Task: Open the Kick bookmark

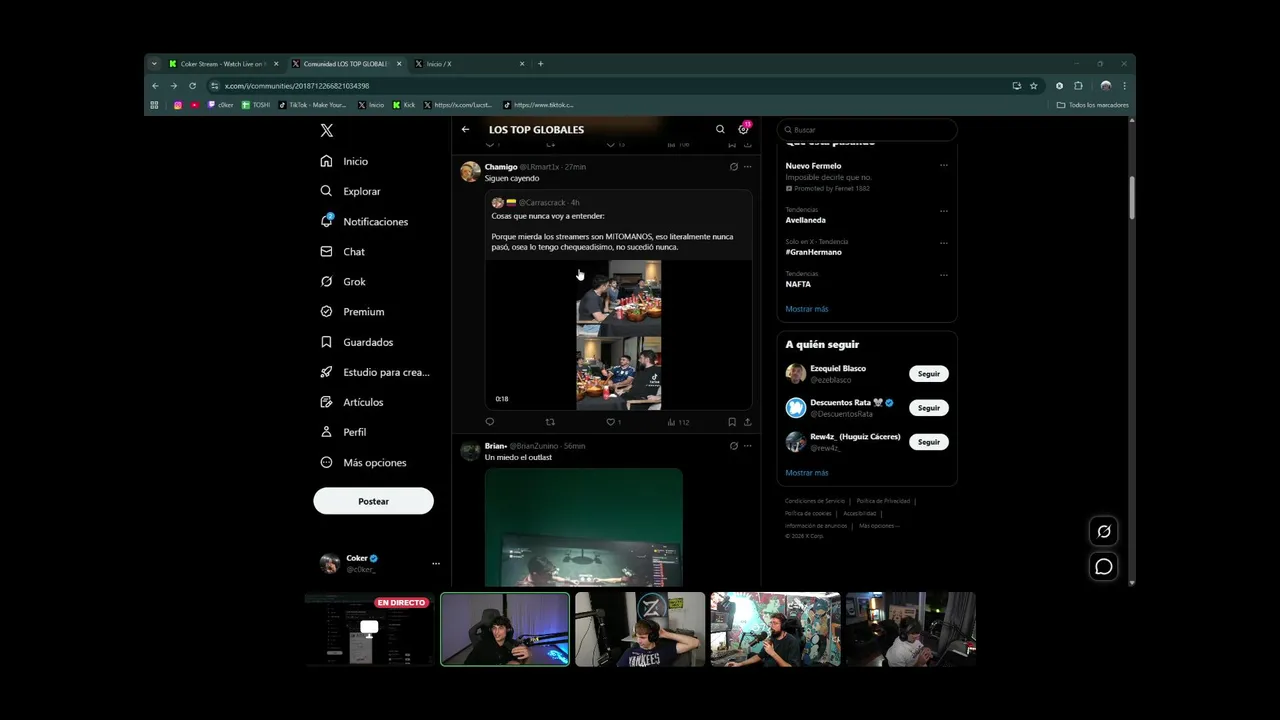Action: pyautogui.click(x=404, y=105)
